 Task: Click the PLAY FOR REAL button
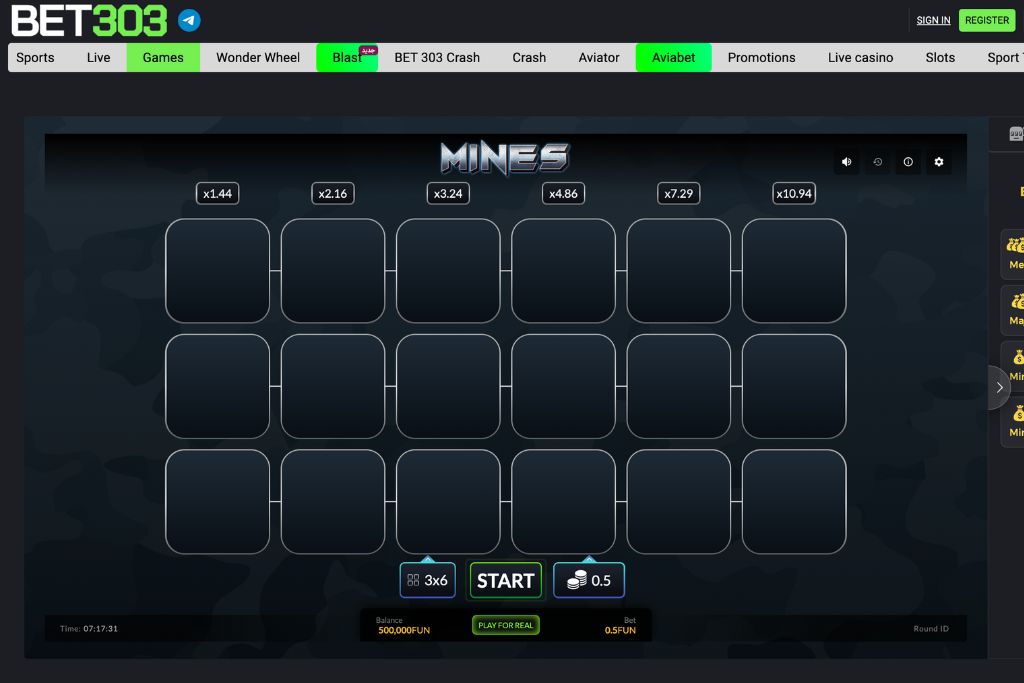tap(505, 625)
